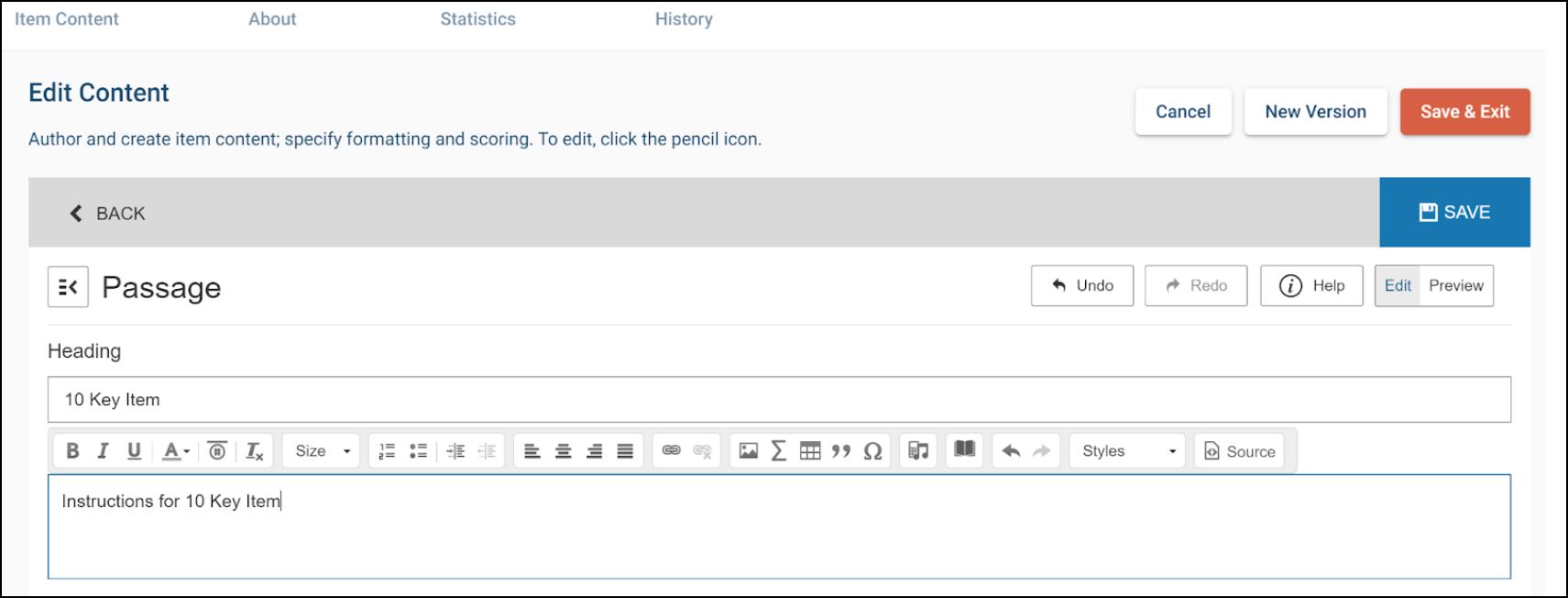Toggle Source view of the editor
This screenshot has height=598, width=1568.
[x=1239, y=450]
